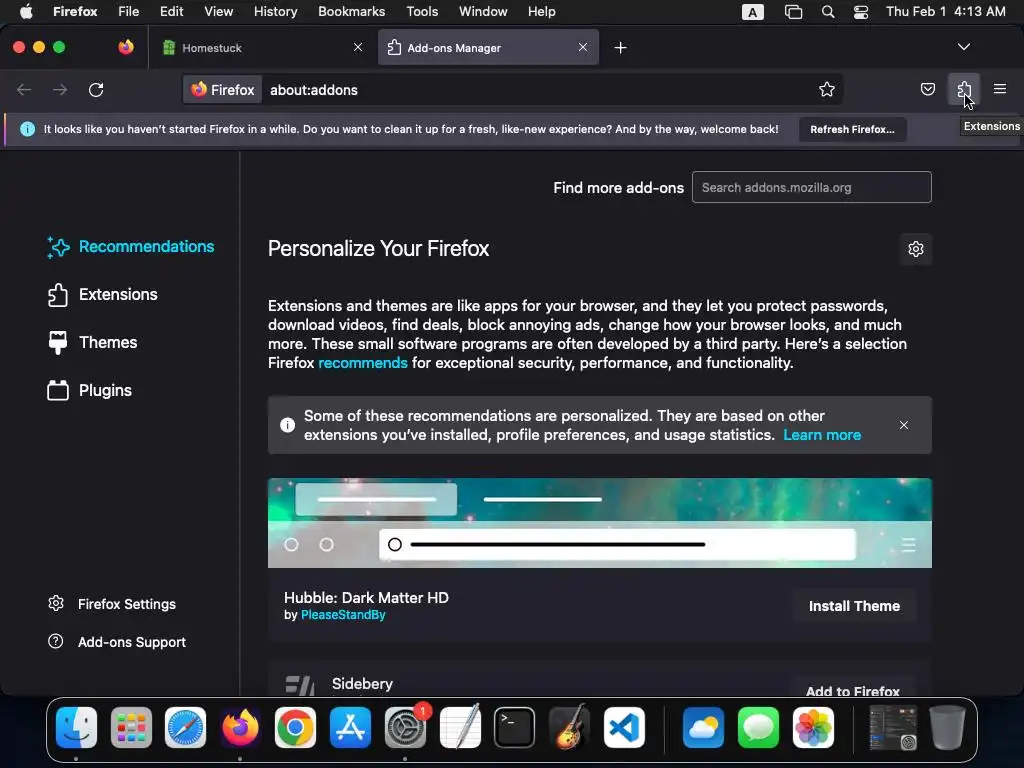Dismiss the personalized recommendations notice
Image resolution: width=1024 pixels, height=768 pixels.
pyautogui.click(x=904, y=425)
